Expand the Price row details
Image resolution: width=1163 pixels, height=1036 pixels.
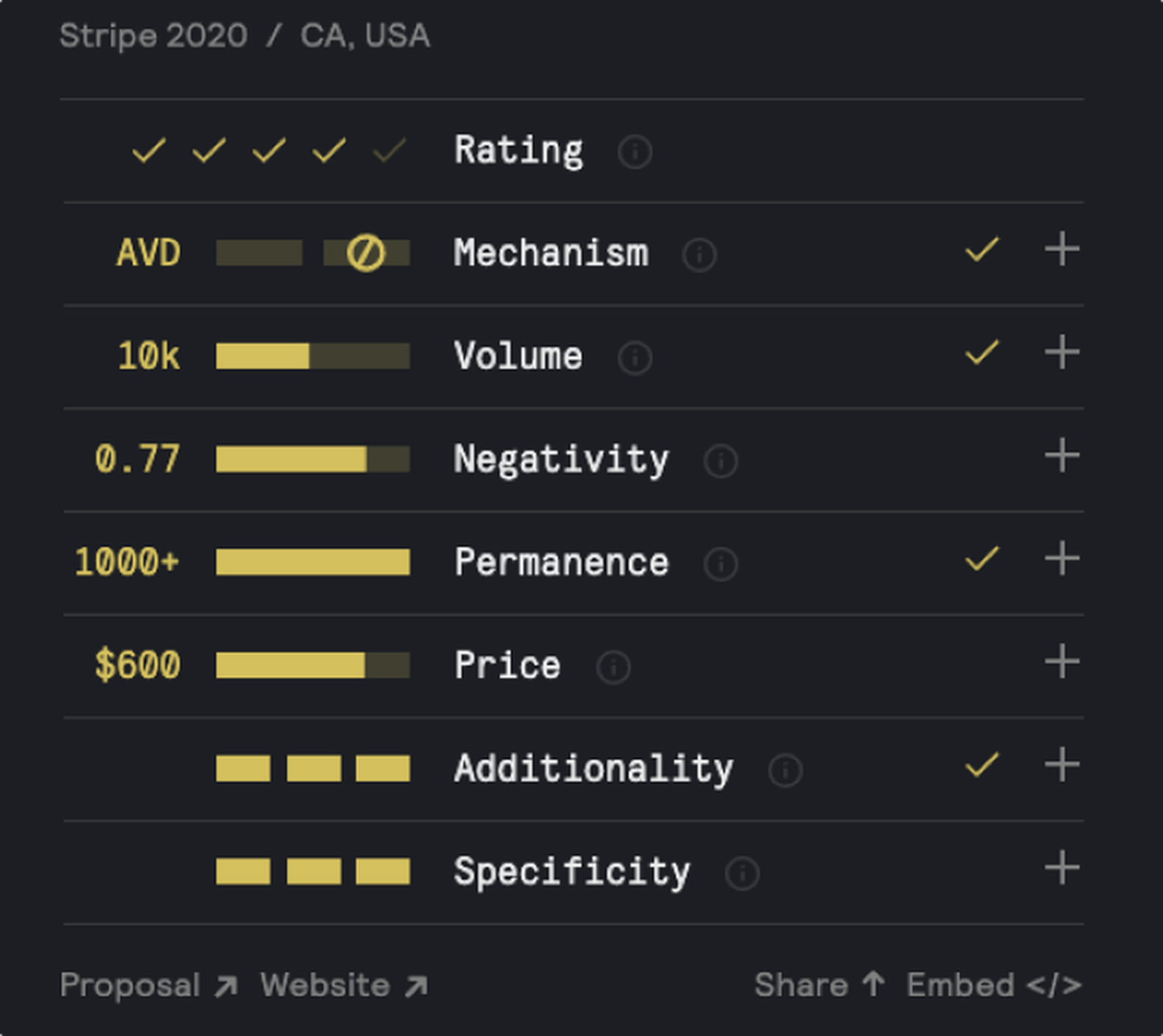[1062, 662]
